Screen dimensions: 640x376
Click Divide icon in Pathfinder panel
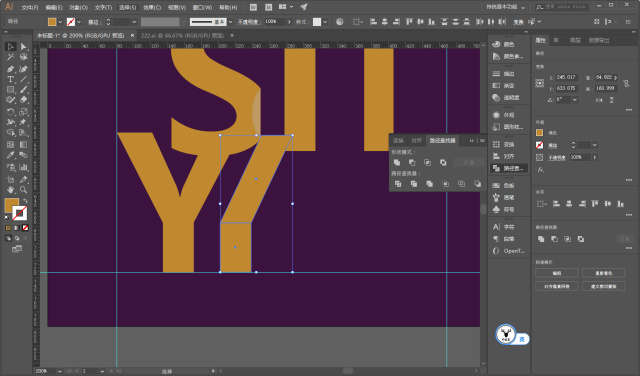tap(398, 184)
